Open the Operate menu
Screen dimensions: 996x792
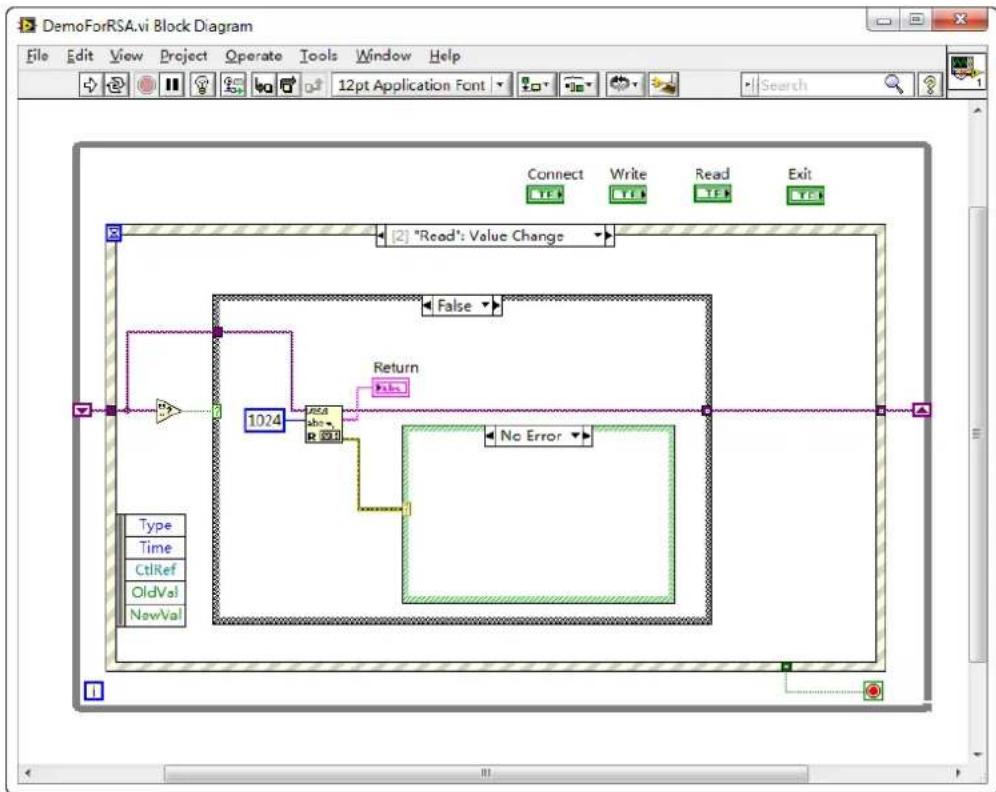click(x=253, y=56)
